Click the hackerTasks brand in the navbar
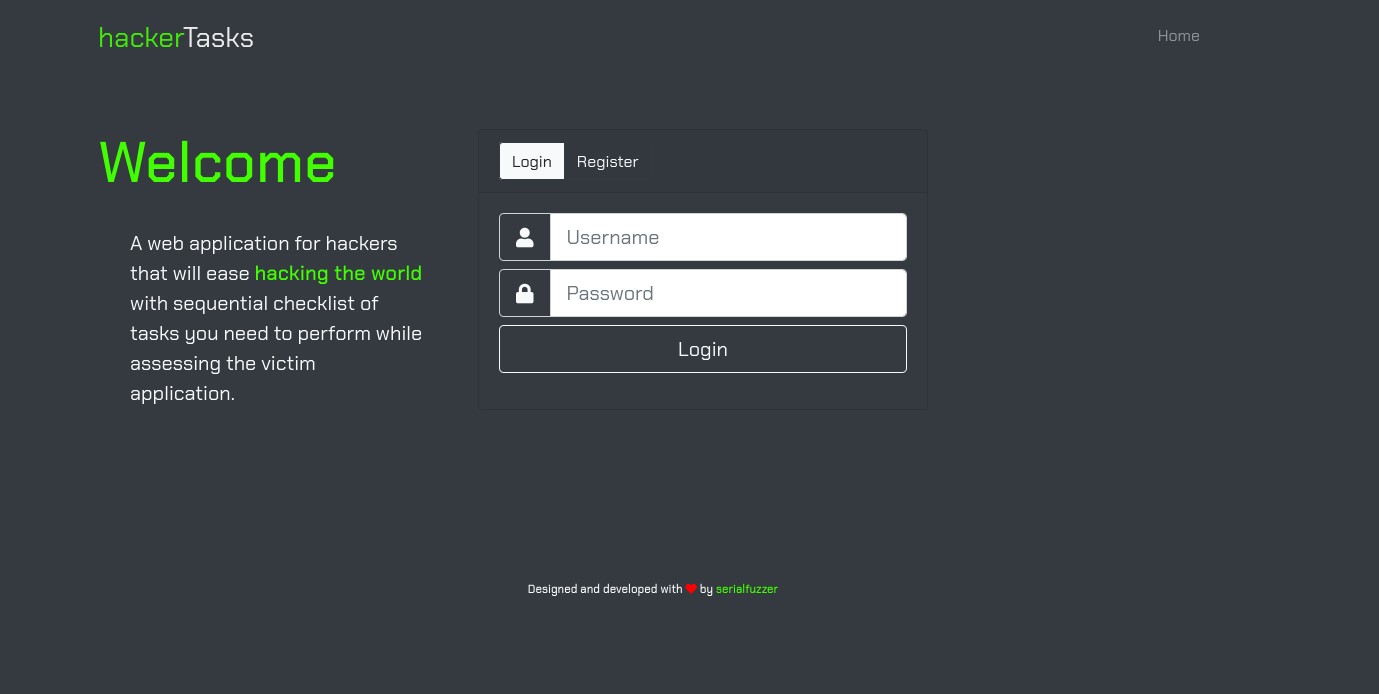Viewport: 1379px width, 694px height. click(x=176, y=37)
